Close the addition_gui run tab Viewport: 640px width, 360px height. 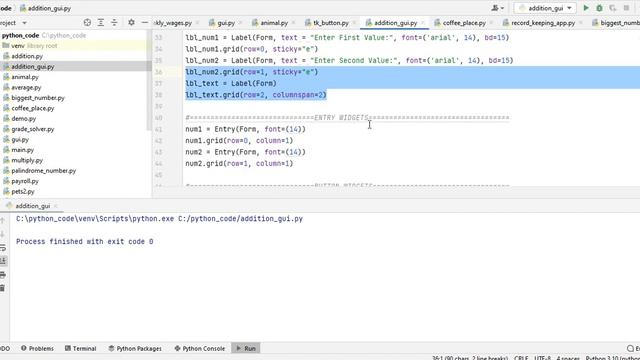(x=56, y=206)
